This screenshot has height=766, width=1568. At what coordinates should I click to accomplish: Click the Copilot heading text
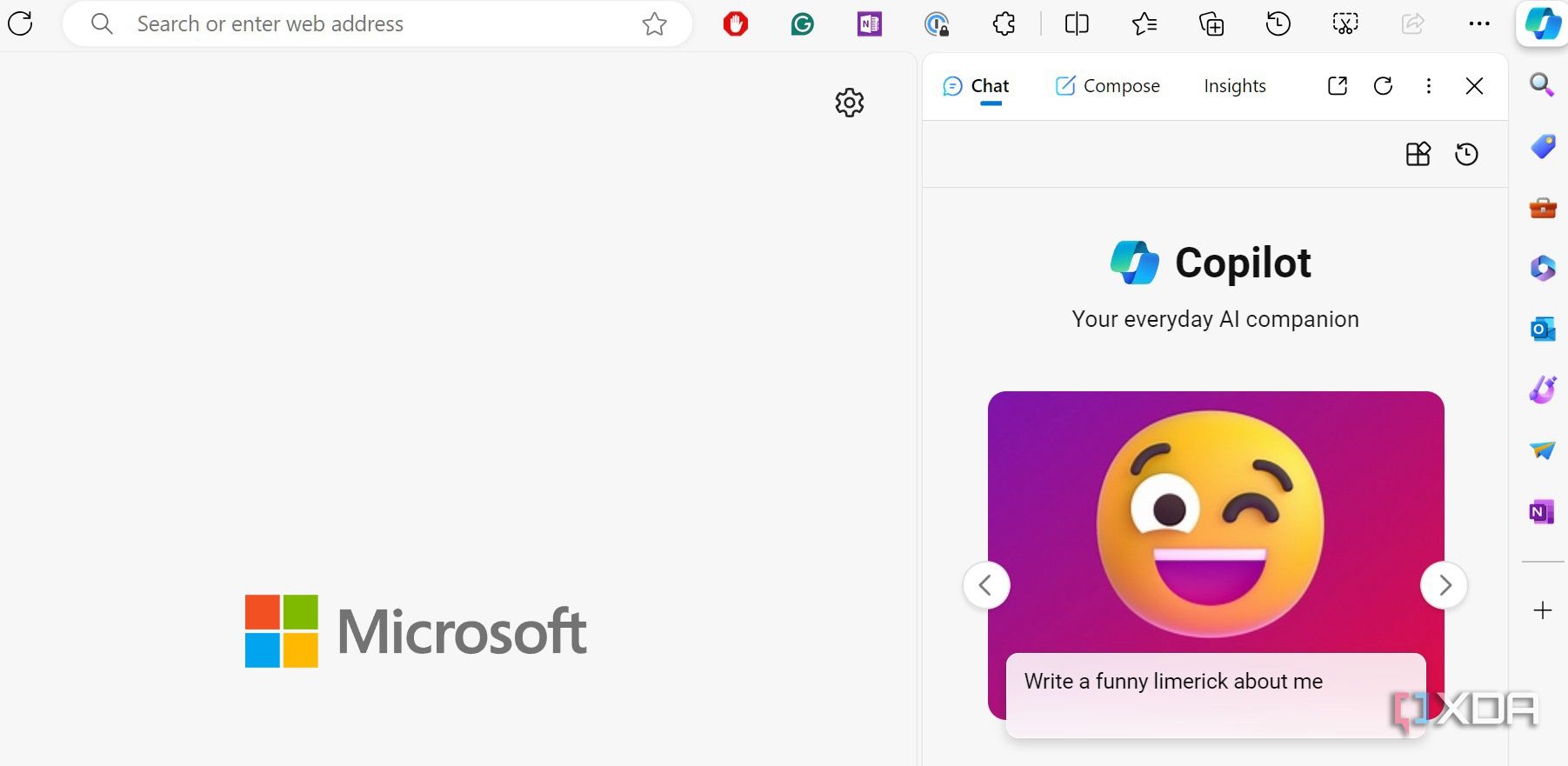1243,263
